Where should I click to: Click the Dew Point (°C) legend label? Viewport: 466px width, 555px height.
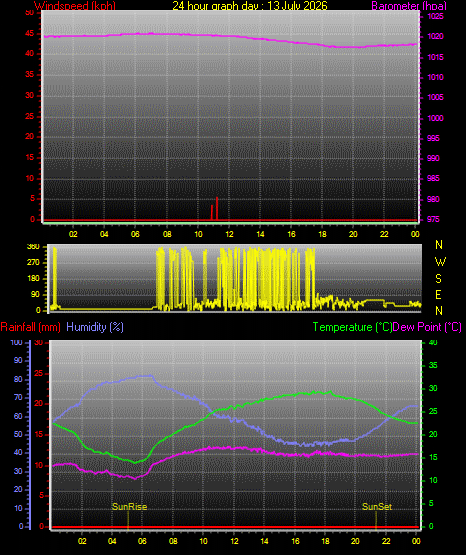point(427,327)
